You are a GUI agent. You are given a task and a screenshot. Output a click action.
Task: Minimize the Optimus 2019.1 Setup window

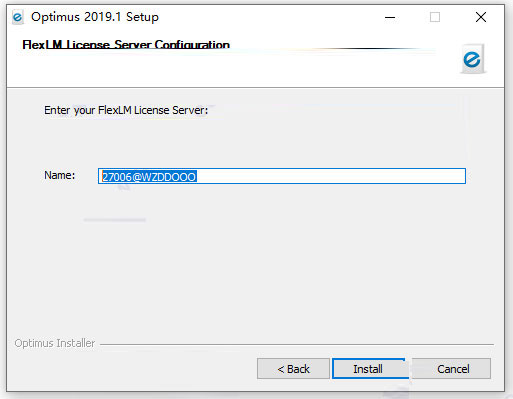pos(390,17)
